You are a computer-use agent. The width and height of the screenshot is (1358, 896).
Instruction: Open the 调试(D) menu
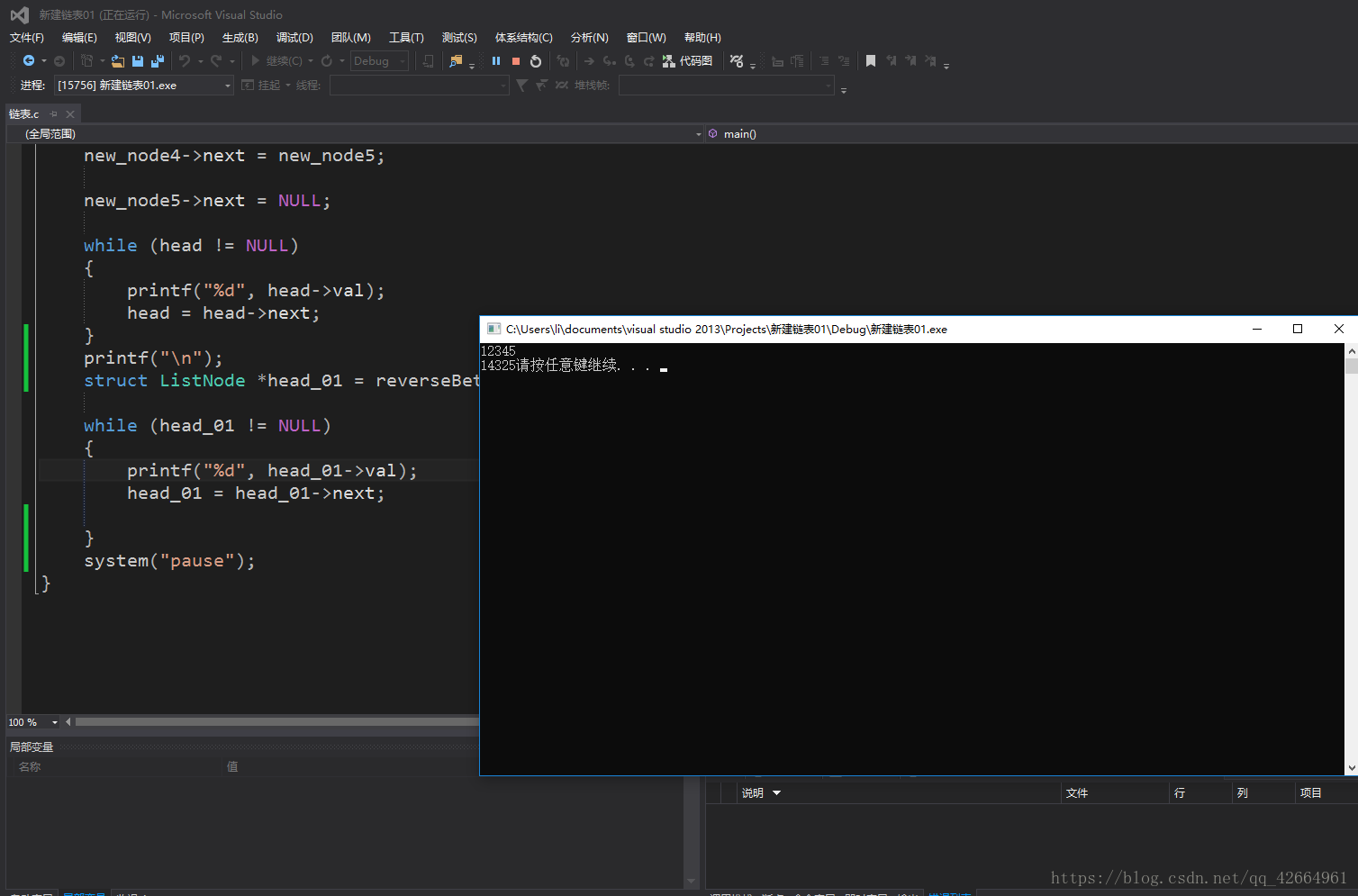[x=294, y=37]
